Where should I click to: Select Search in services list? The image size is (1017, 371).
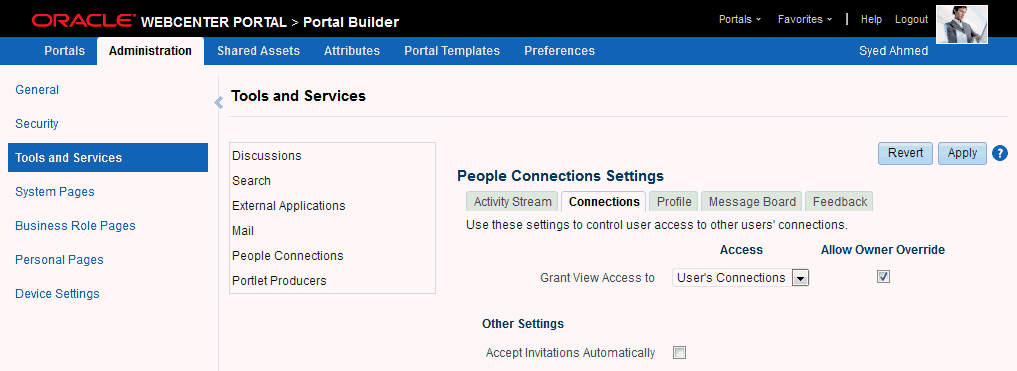coord(251,180)
